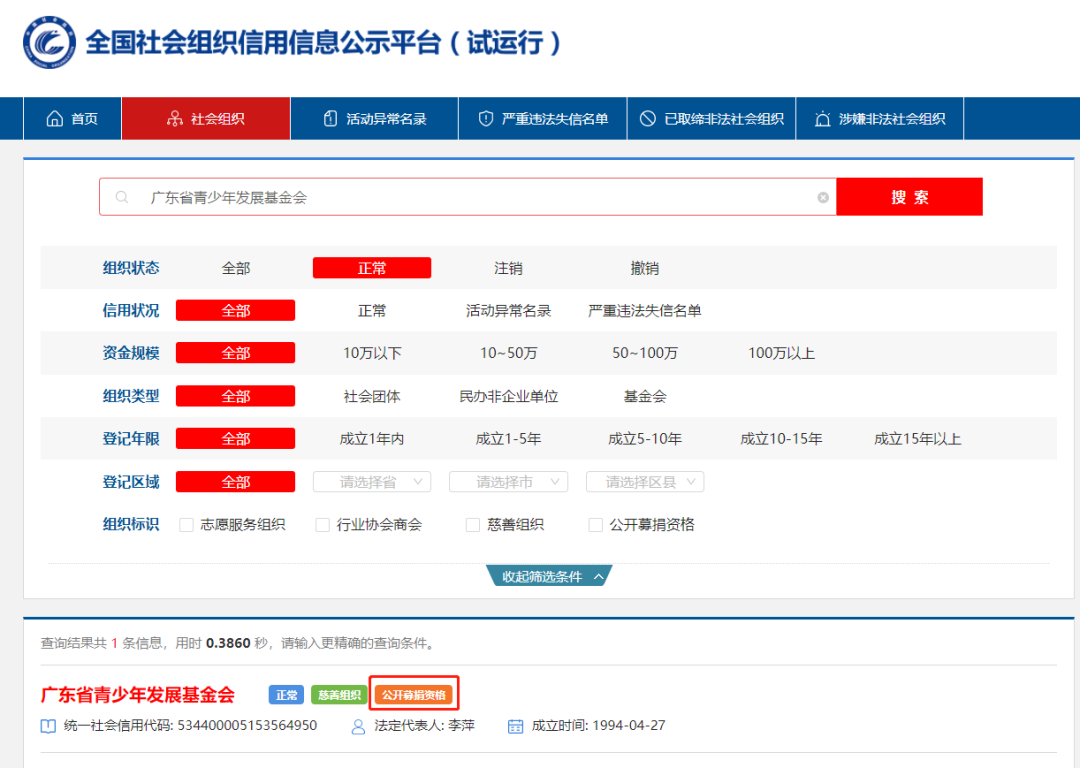Enable the 志愿服务组织 checkbox

pos(186,525)
